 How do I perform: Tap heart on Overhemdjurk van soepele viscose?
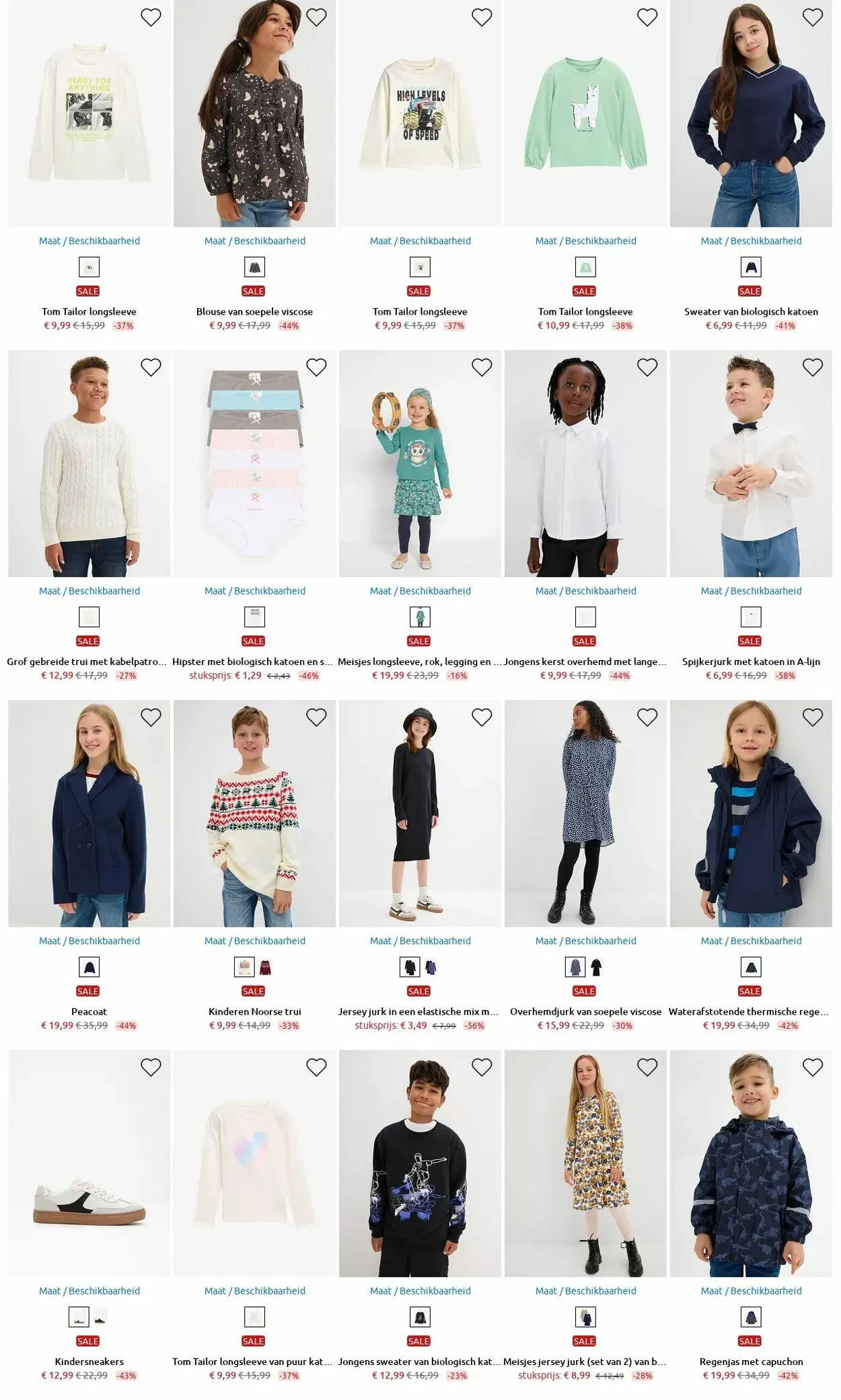coord(647,717)
